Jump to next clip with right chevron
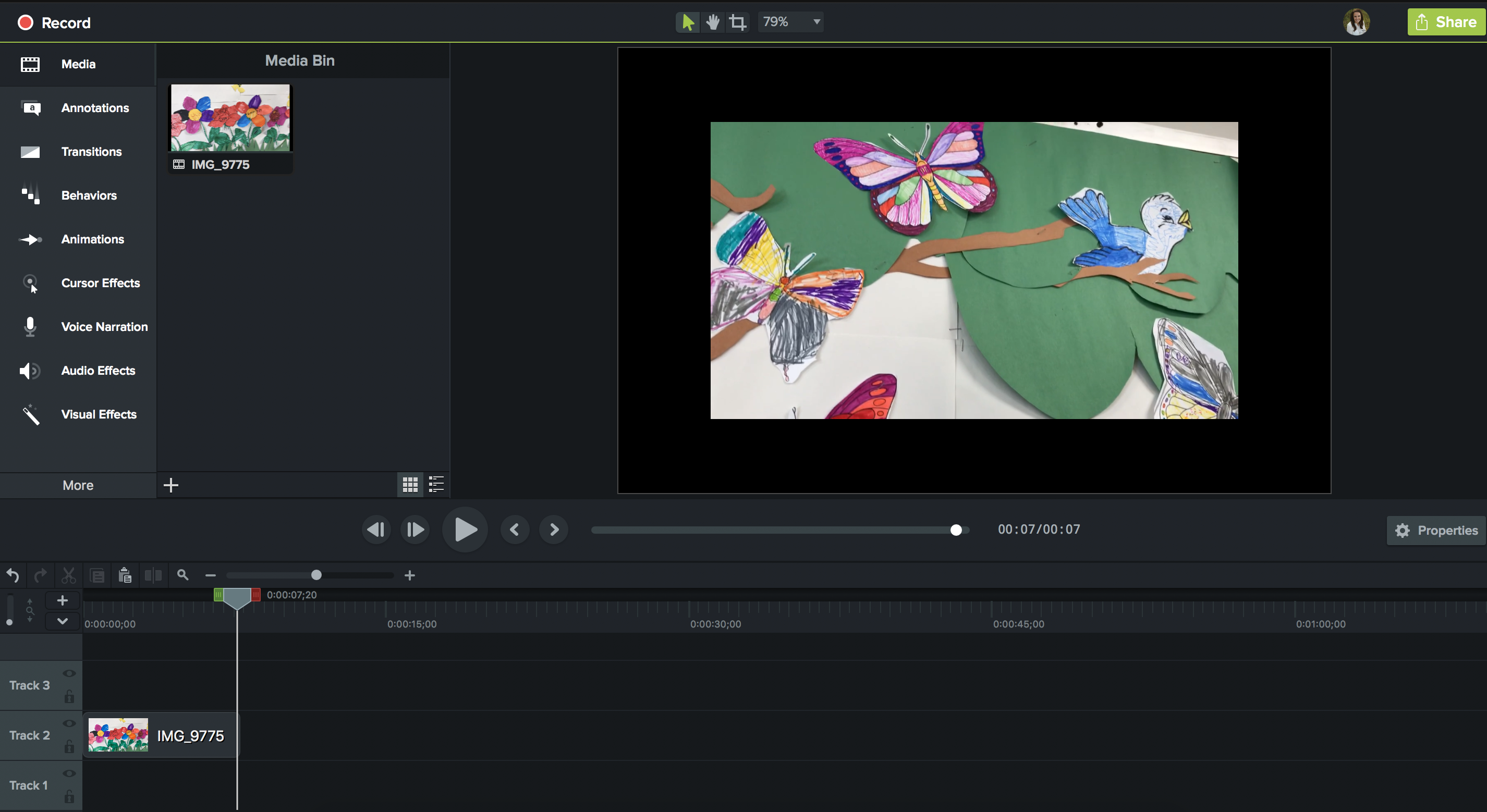Image resolution: width=1487 pixels, height=812 pixels. click(x=554, y=530)
